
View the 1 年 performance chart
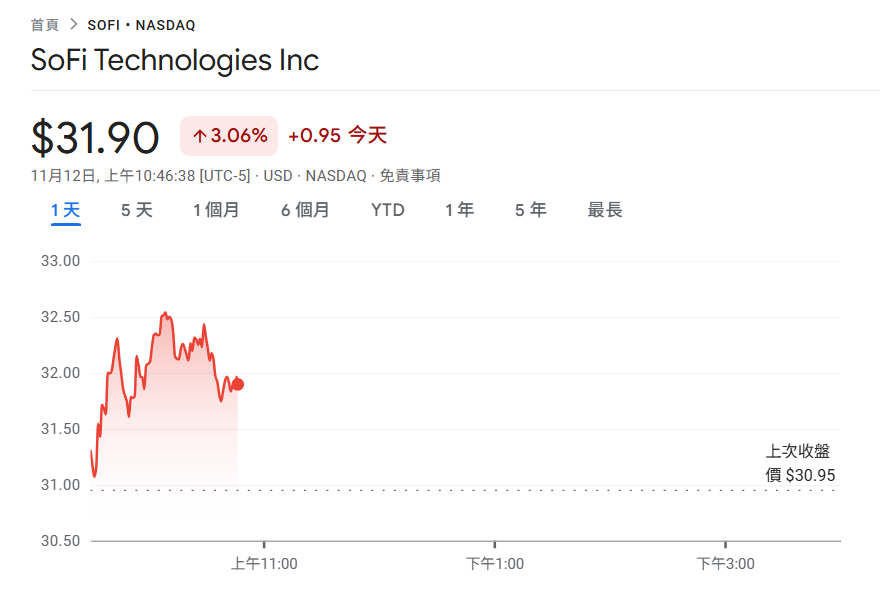(459, 210)
